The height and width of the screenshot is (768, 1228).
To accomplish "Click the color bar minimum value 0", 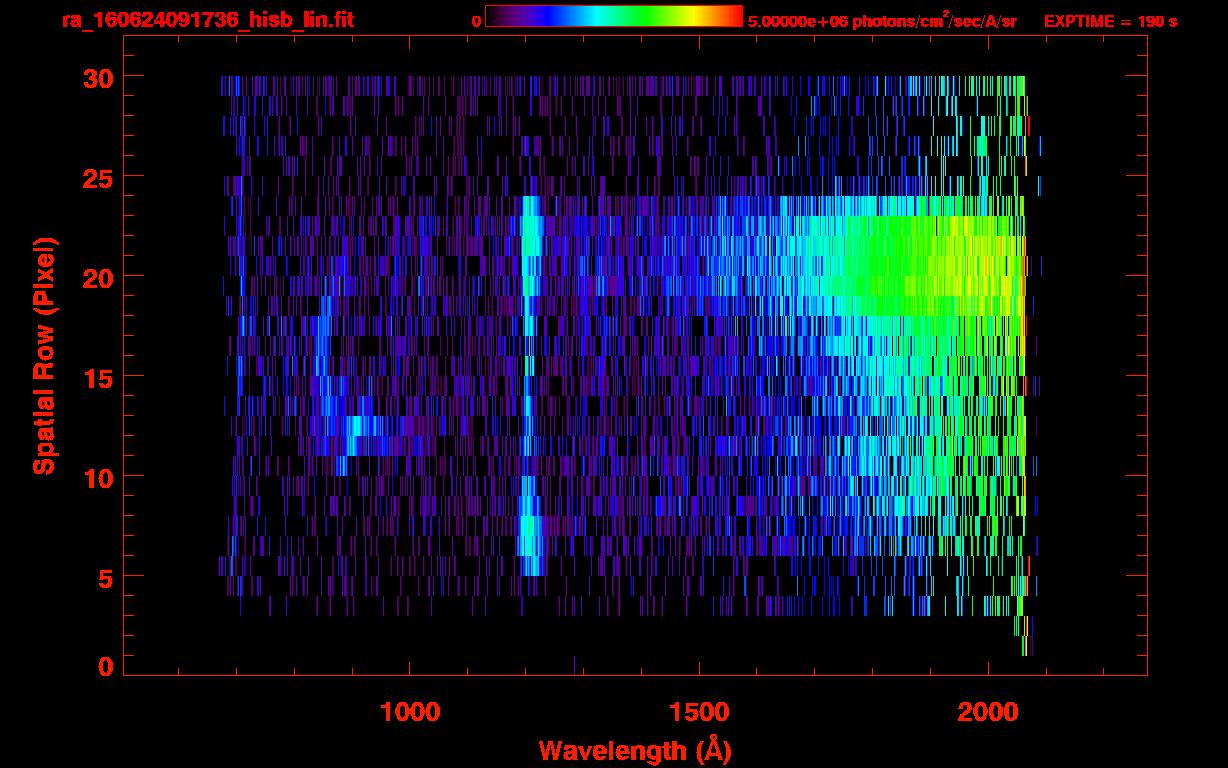I will (x=476, y=21).
